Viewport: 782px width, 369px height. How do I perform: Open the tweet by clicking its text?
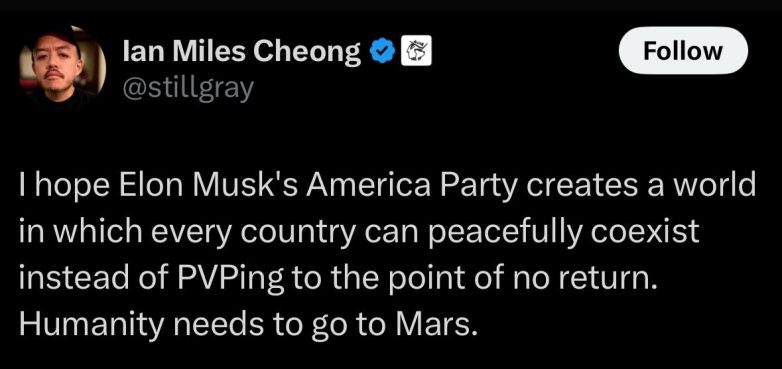point(387,254)
